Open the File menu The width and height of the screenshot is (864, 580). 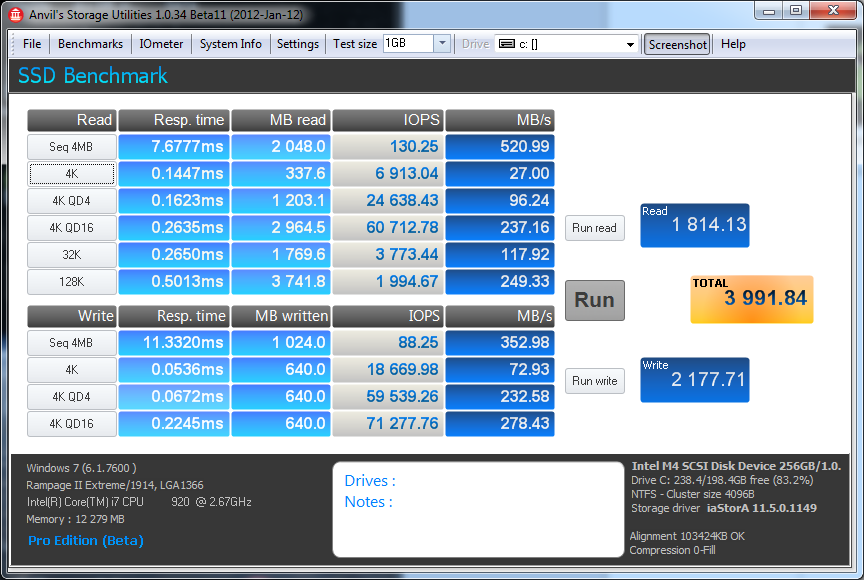[32, 44]
